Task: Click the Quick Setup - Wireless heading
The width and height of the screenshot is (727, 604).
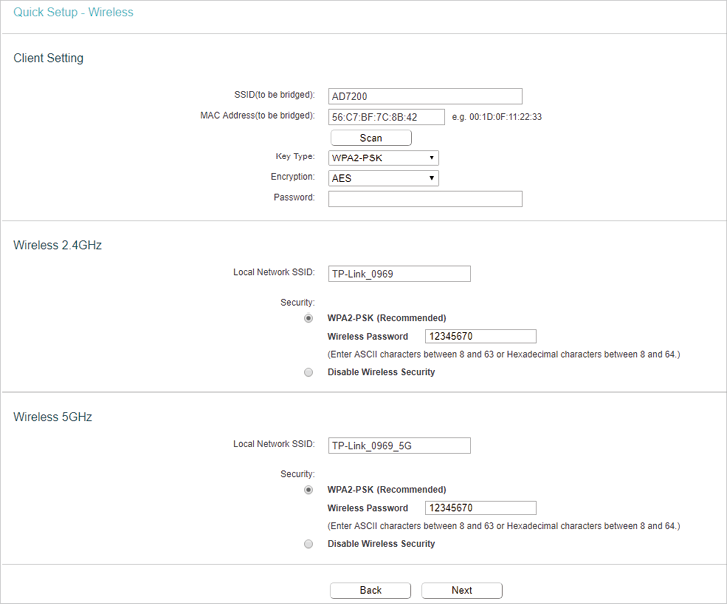Action: point(73,12)
